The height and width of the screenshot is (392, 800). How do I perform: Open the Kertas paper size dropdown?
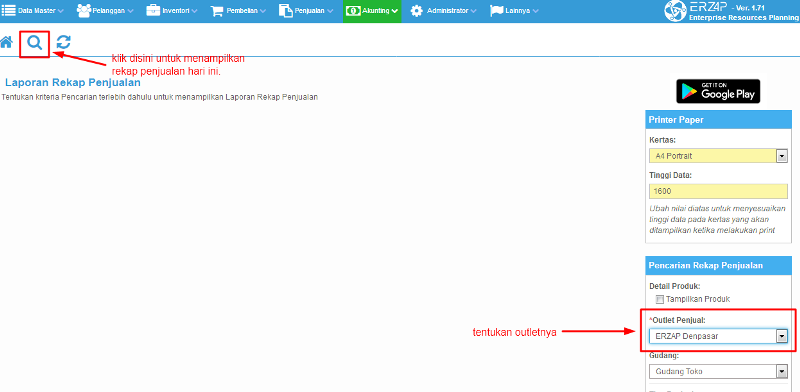pyautogui.click(x=718, y=156)
